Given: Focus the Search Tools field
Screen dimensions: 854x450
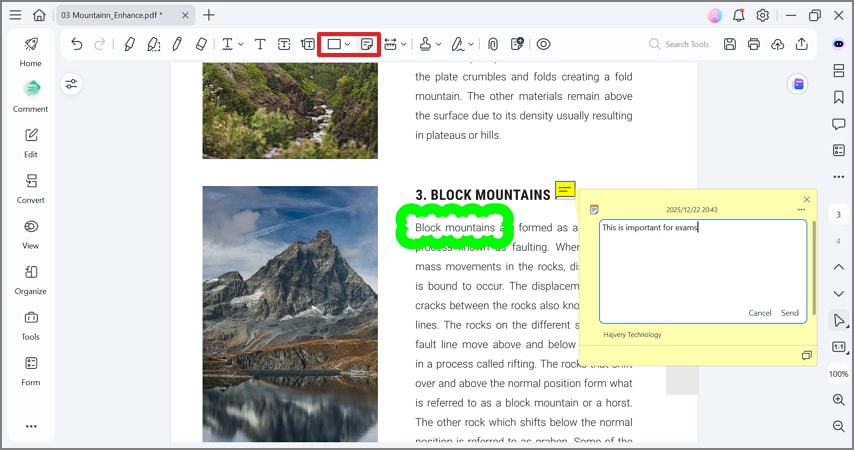Looking at the screenshot, I should 679,44.
